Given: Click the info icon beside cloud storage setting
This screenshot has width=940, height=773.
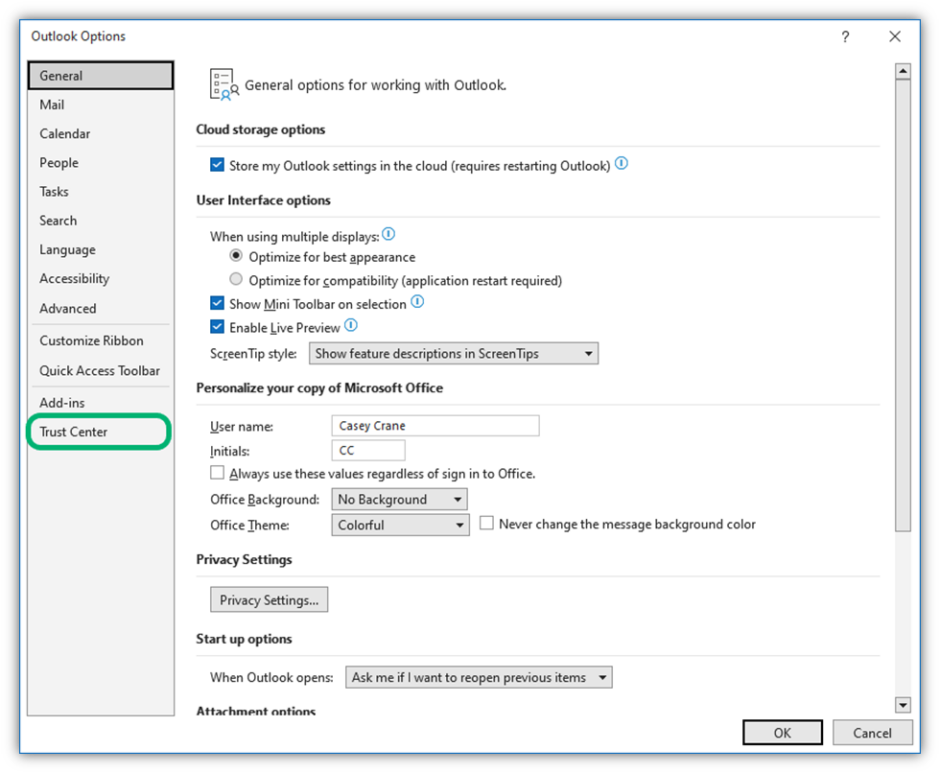Looking at the screenshot, I should [x=621, y=165].
